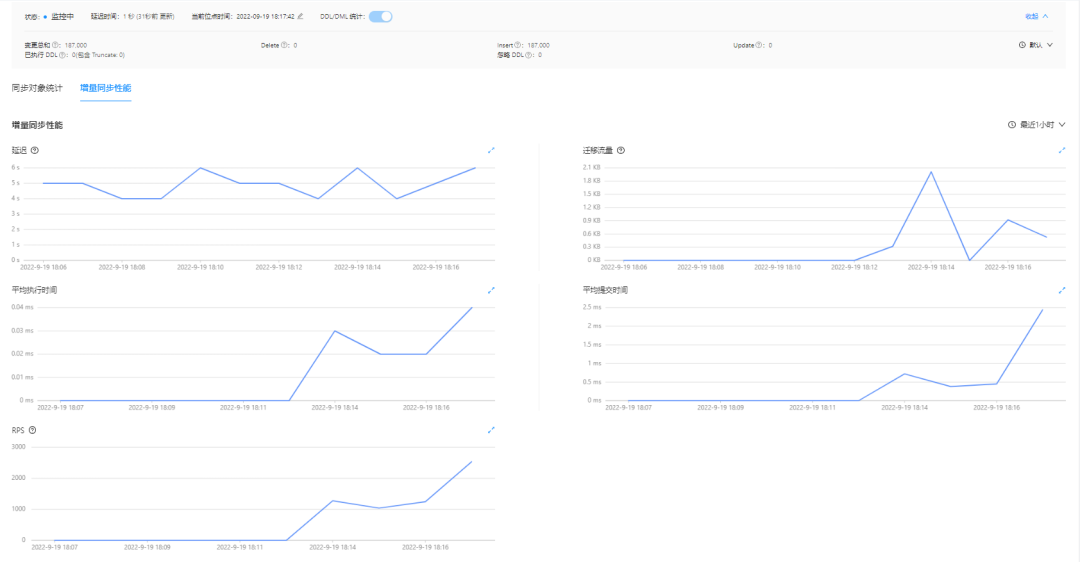Click the clock icon next to 最近1小时

click(x=1012, y=125)
